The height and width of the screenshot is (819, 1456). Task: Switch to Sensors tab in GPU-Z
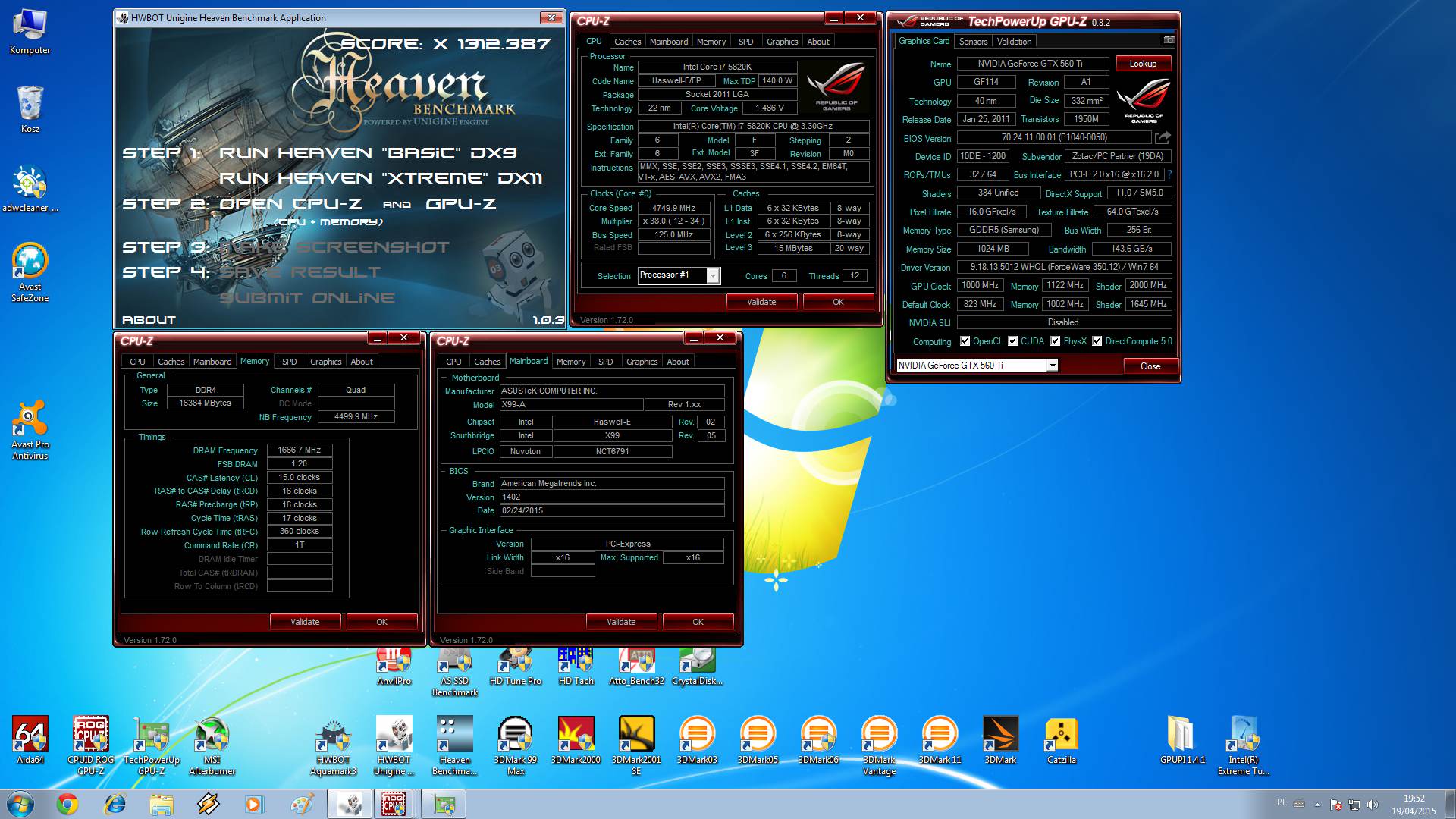click(x=973, y=42)
